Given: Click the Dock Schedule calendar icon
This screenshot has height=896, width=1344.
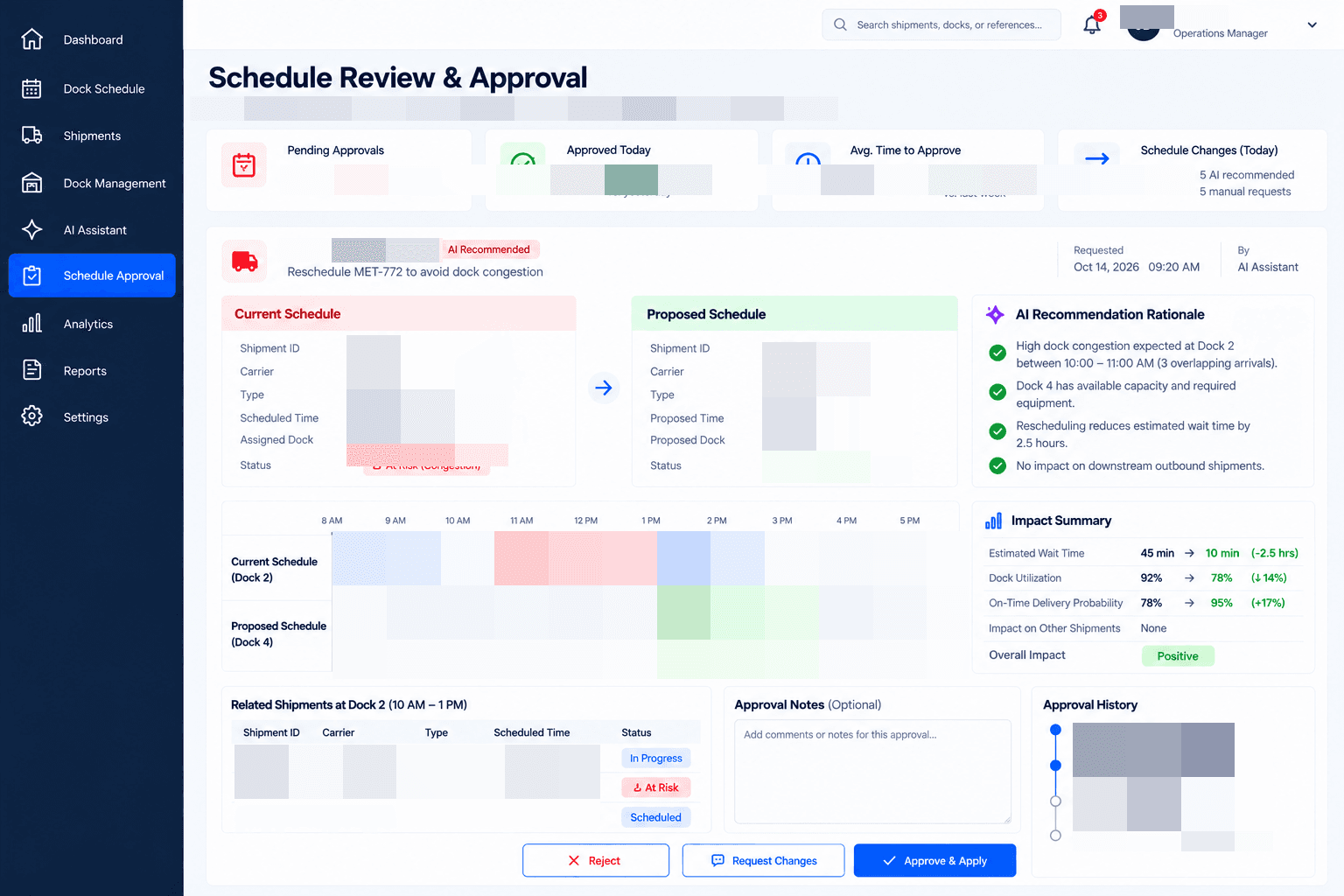Looking at the screenshot, I should coord(31,88).
